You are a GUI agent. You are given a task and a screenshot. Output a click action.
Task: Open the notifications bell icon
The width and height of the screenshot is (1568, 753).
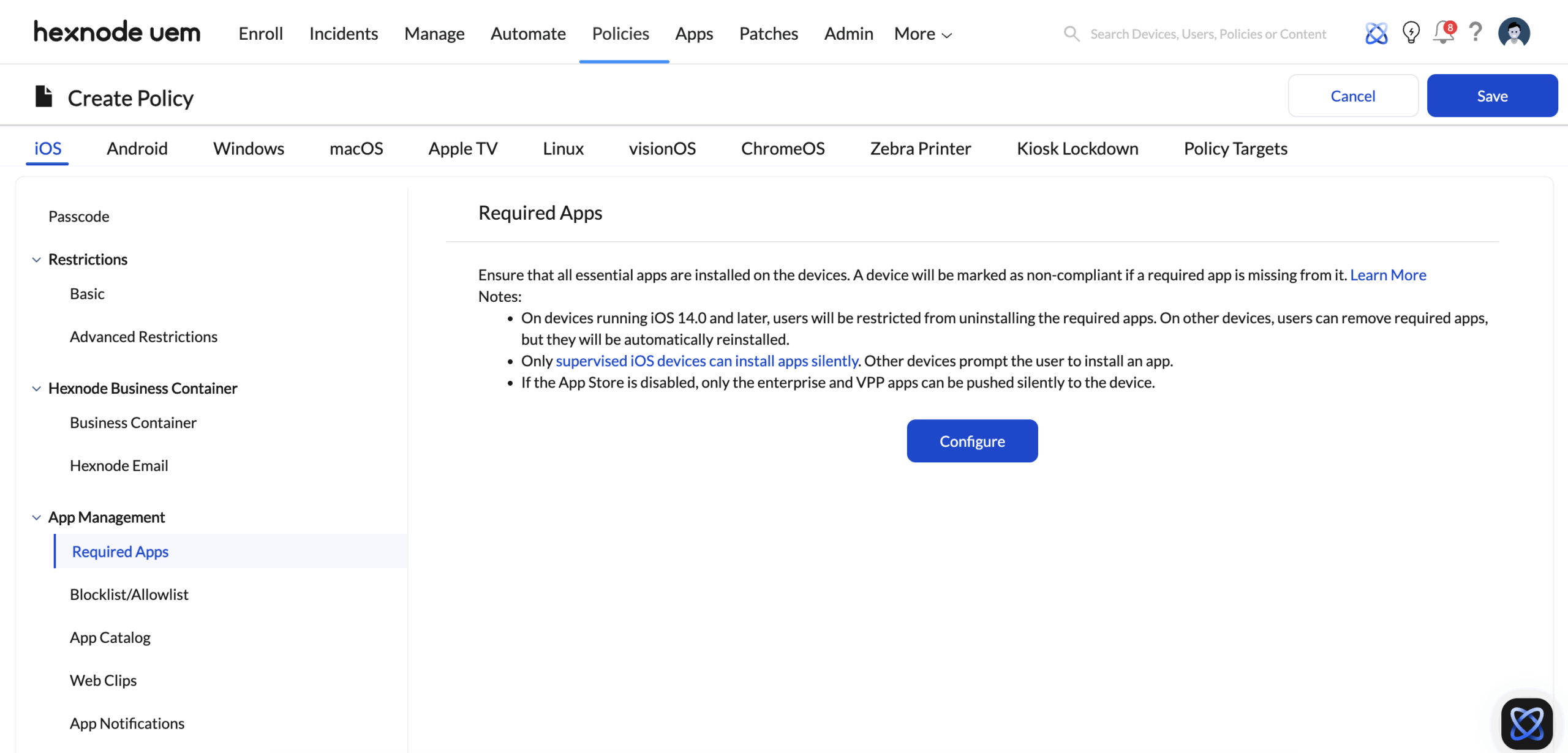click(1444, 32)
